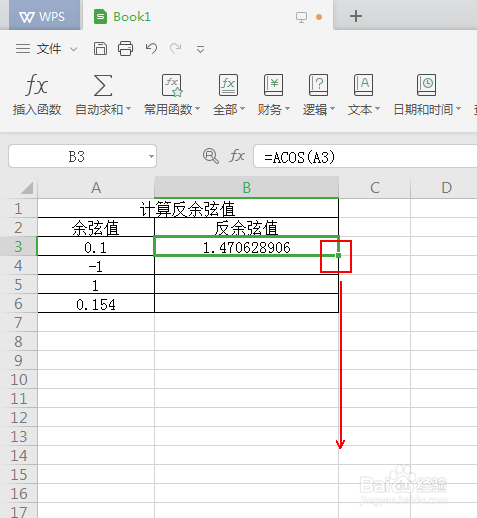This screenshot has height=518, width=477.
Task: Open the 文件 menu
Action: [49, 49]
